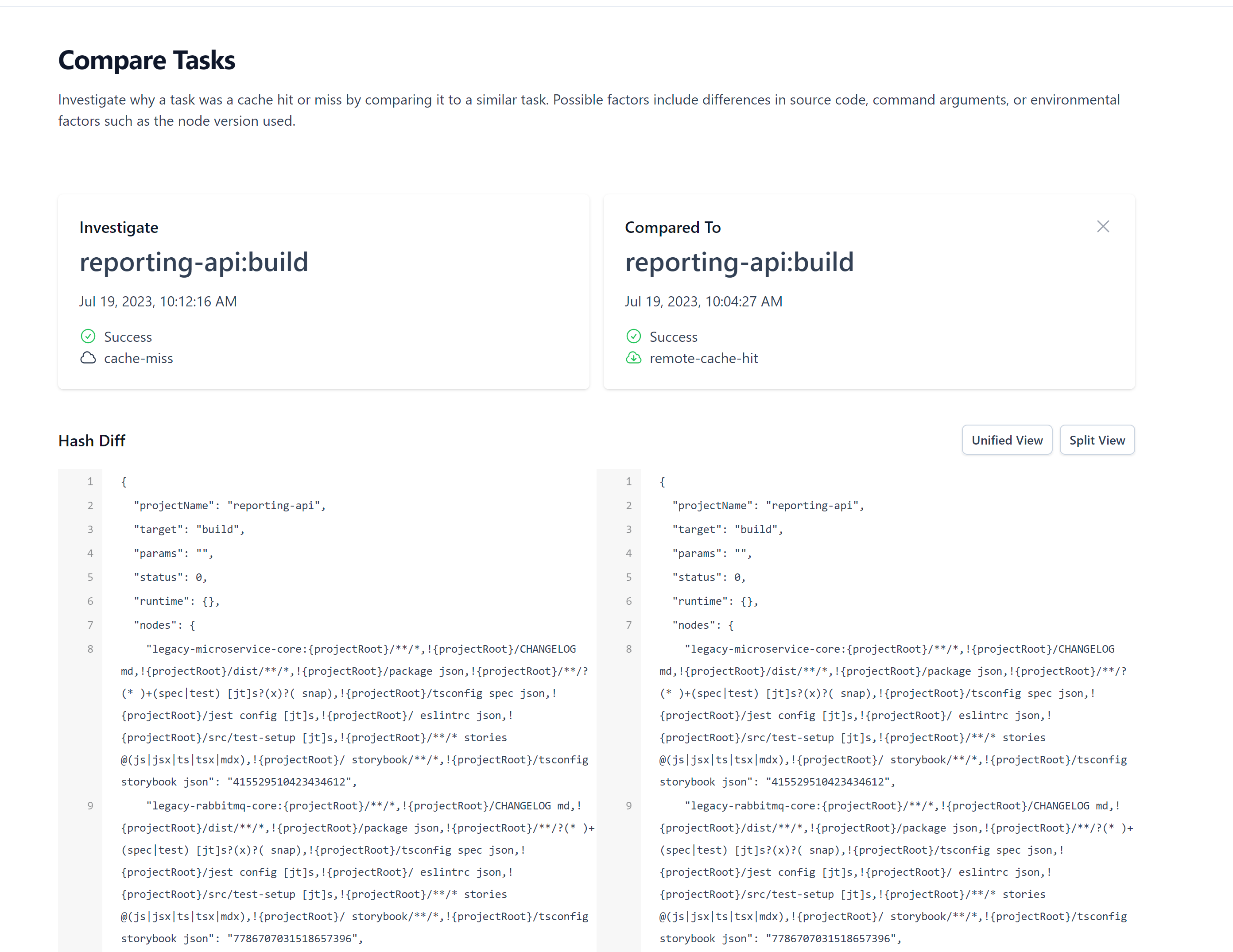The height and width of the screenshot is (952, 1233).
Task: Open the Compared To task reporting-api:build
Action: 740,261
